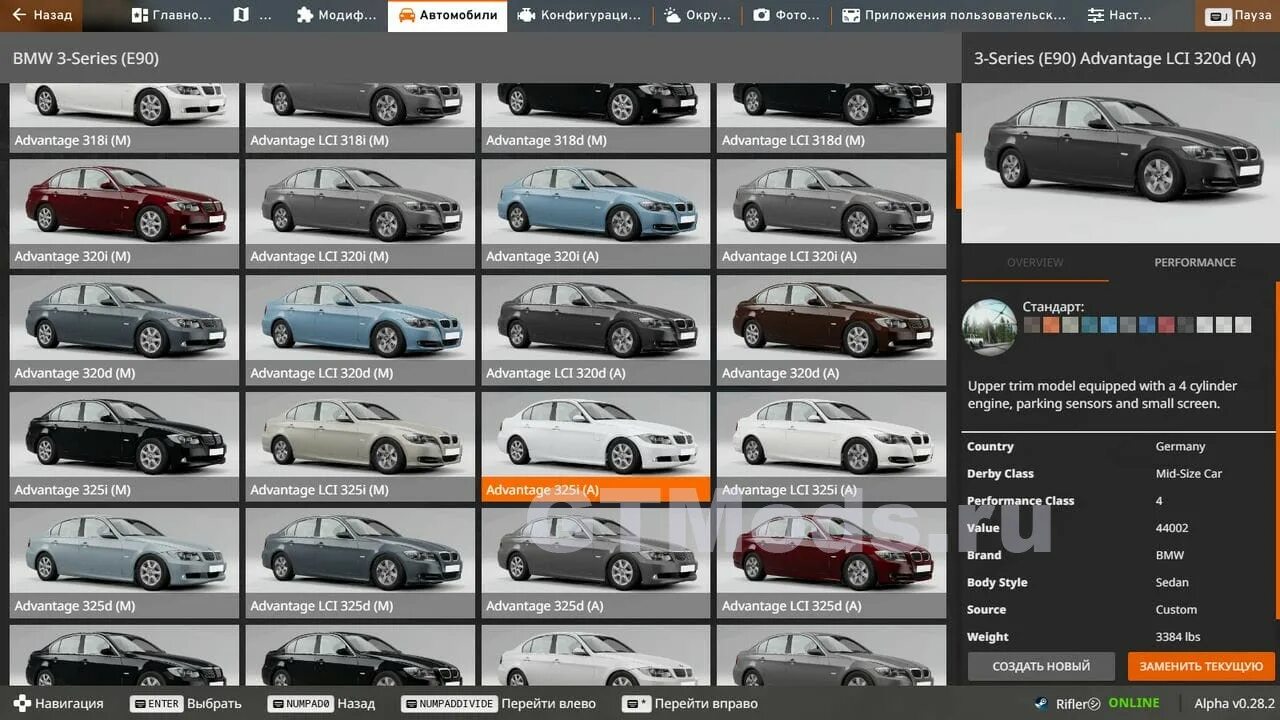Pick the teal standard color swatch
Screen dimensions: 1280x720
pyautogui.click(x=1090, y=325)
